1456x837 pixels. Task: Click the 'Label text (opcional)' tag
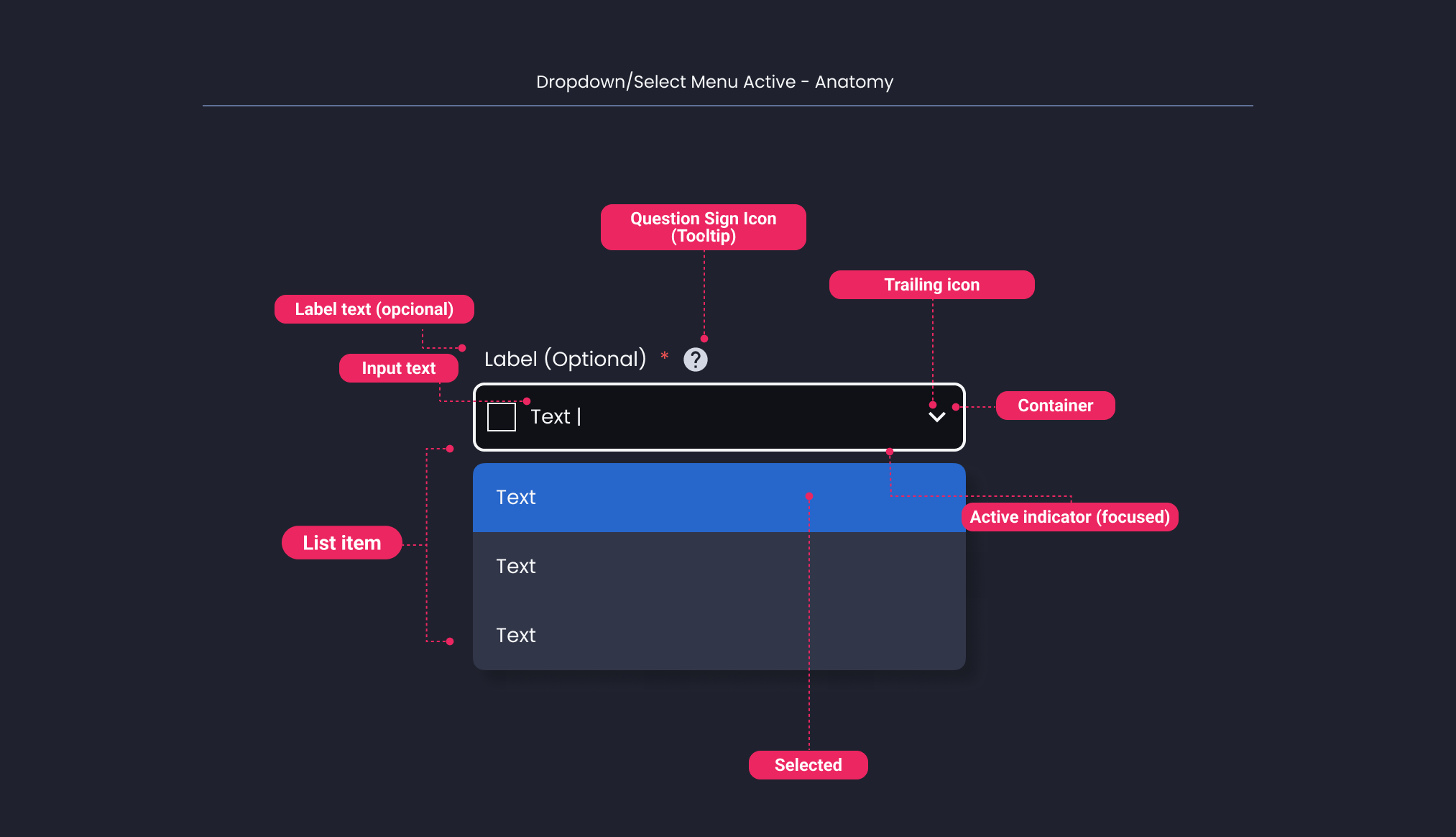374,309
